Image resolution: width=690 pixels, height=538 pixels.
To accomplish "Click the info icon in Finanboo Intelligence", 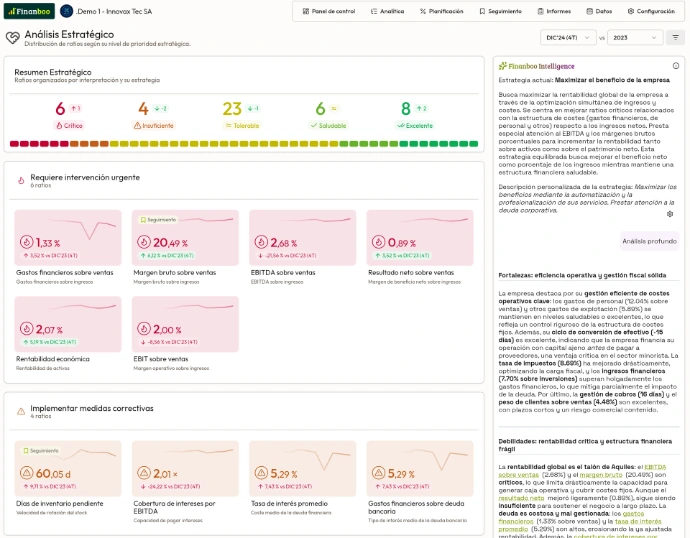I will pyautogui.click(x=676, y=66).
